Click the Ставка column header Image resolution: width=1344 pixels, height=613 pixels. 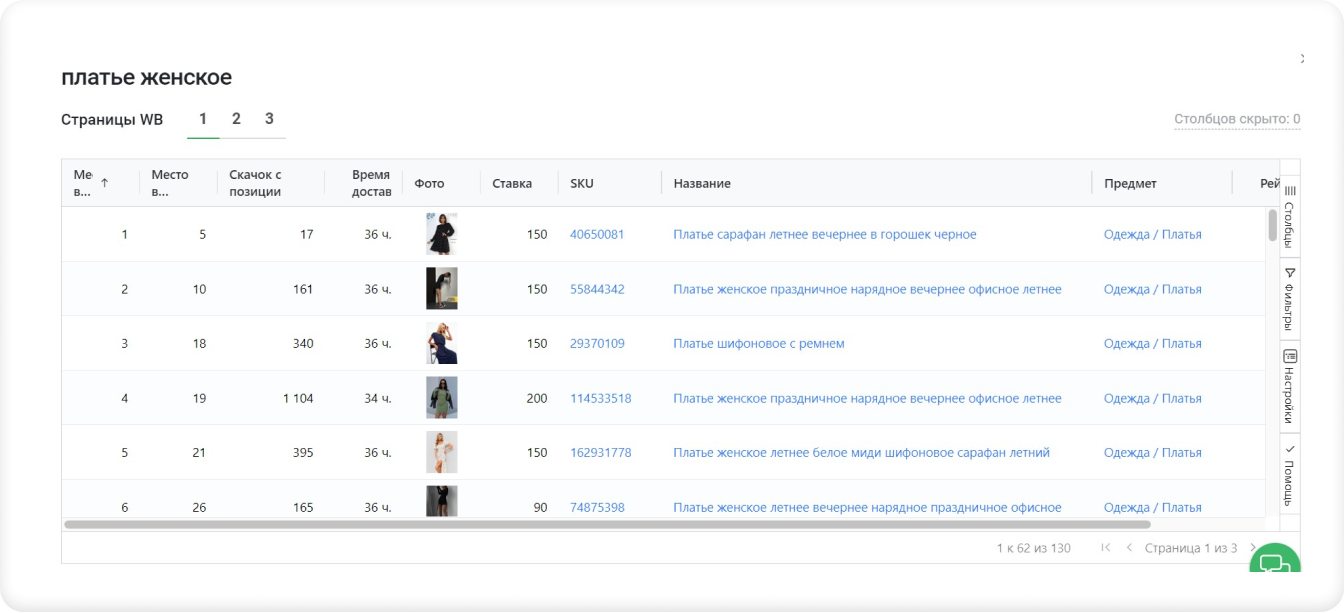click(x=512, y=183)
